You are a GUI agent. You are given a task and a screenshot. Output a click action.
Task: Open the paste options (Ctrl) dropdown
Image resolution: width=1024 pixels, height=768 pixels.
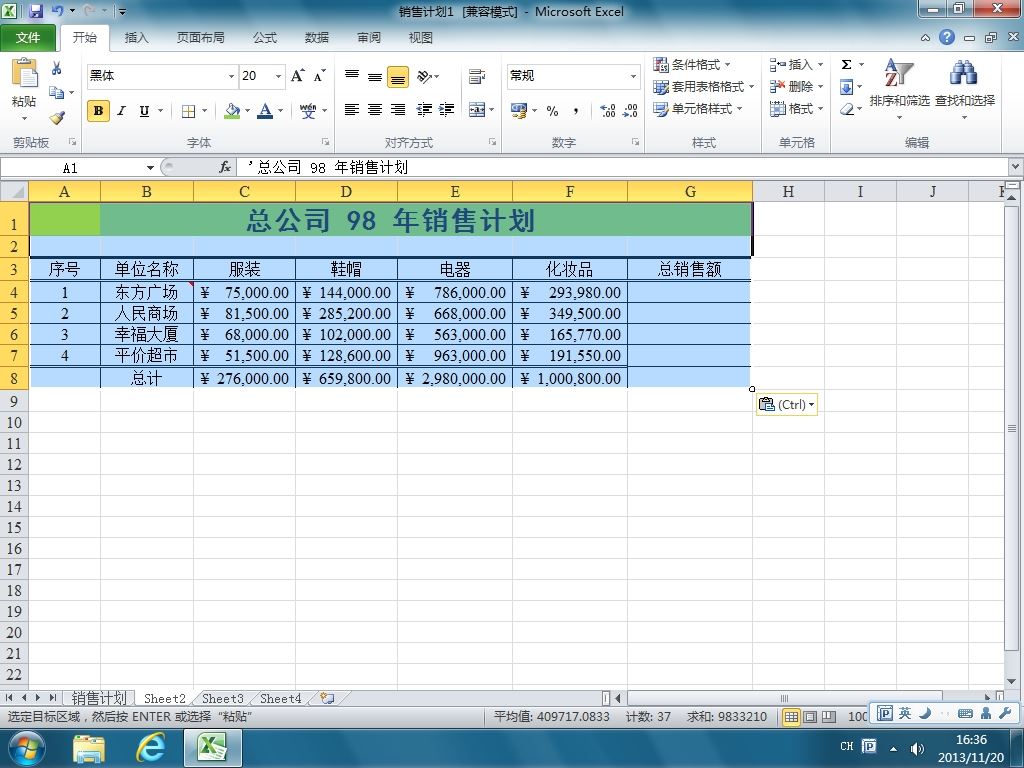[x=787, y=405]
